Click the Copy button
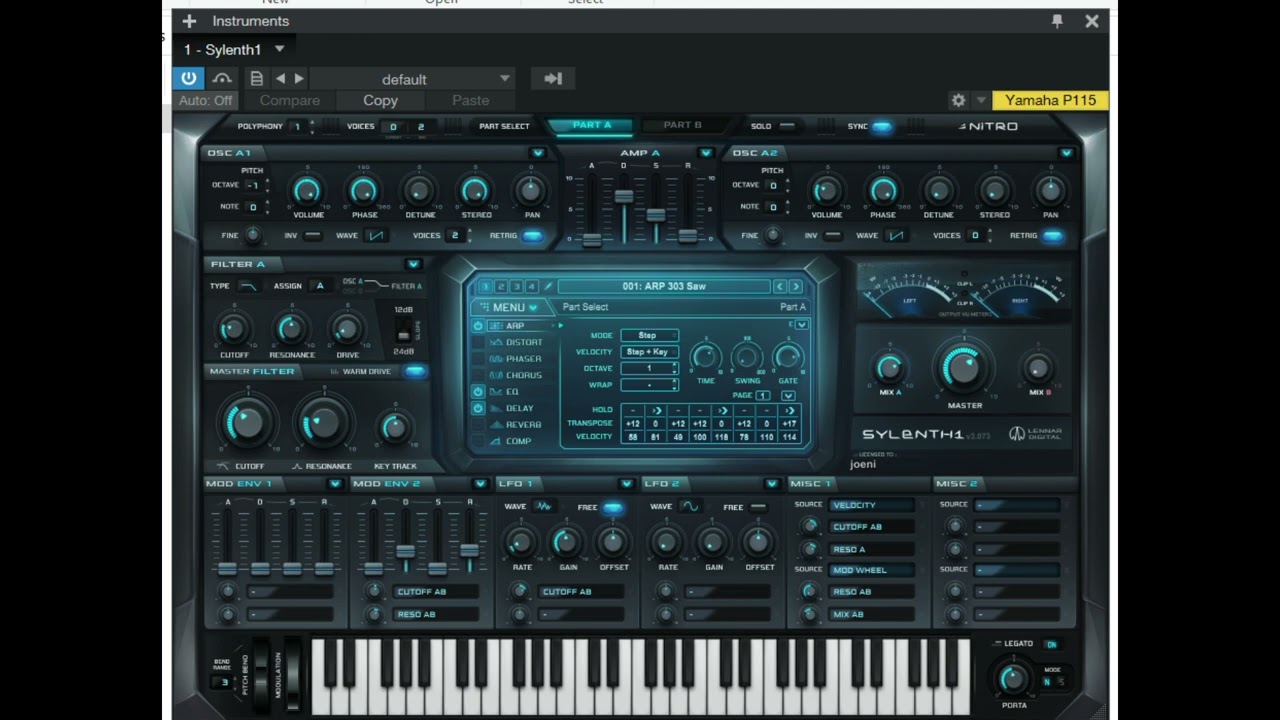 point(380,101)
